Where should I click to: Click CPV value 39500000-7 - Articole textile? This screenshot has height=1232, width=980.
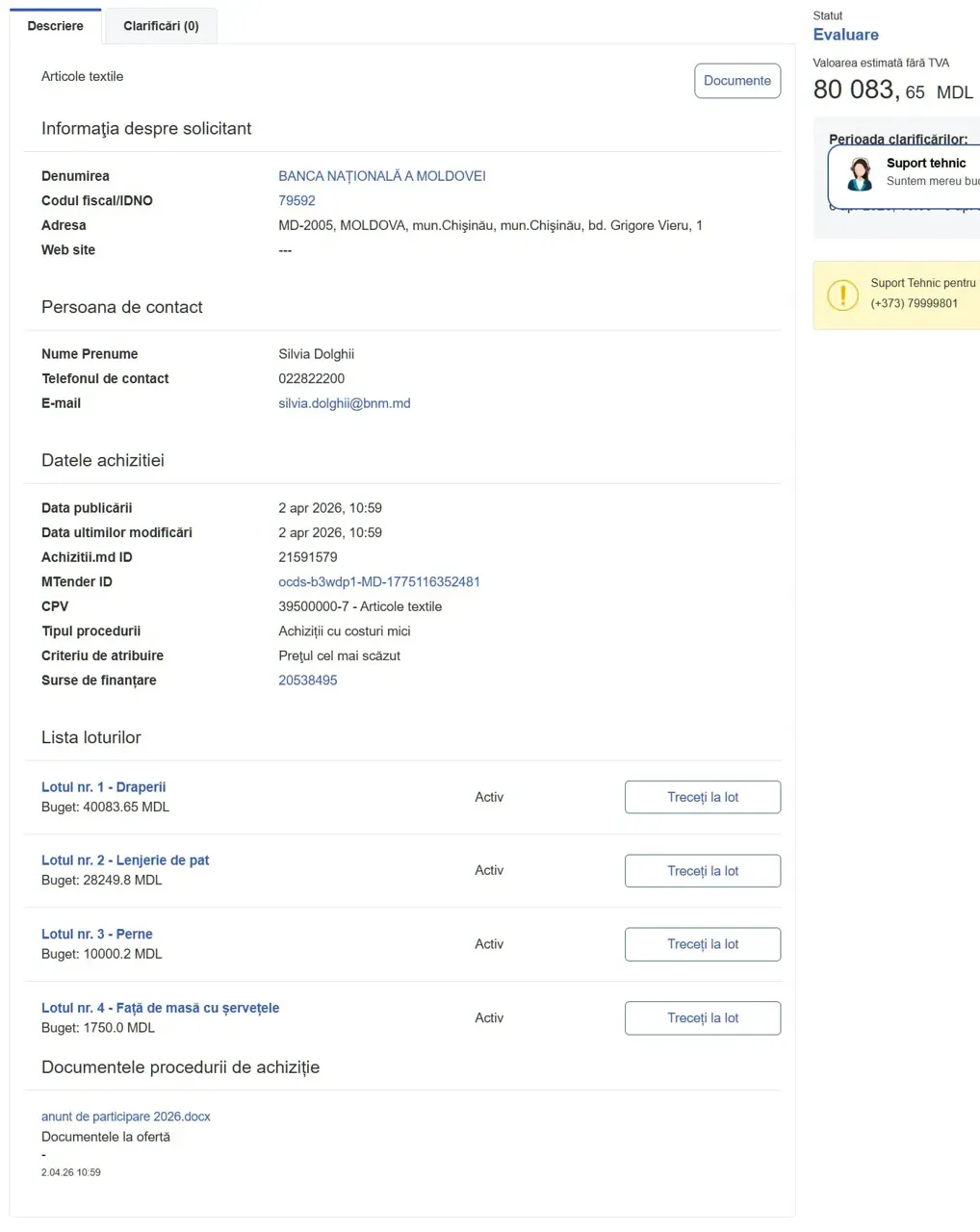click(360, 606)
